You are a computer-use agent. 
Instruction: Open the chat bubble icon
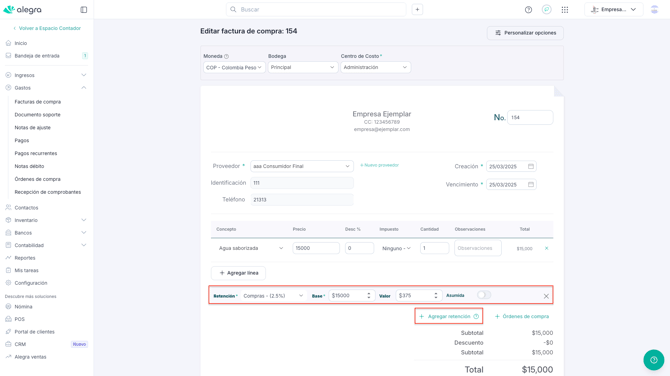pyautogui.click(x=547, y=9)
